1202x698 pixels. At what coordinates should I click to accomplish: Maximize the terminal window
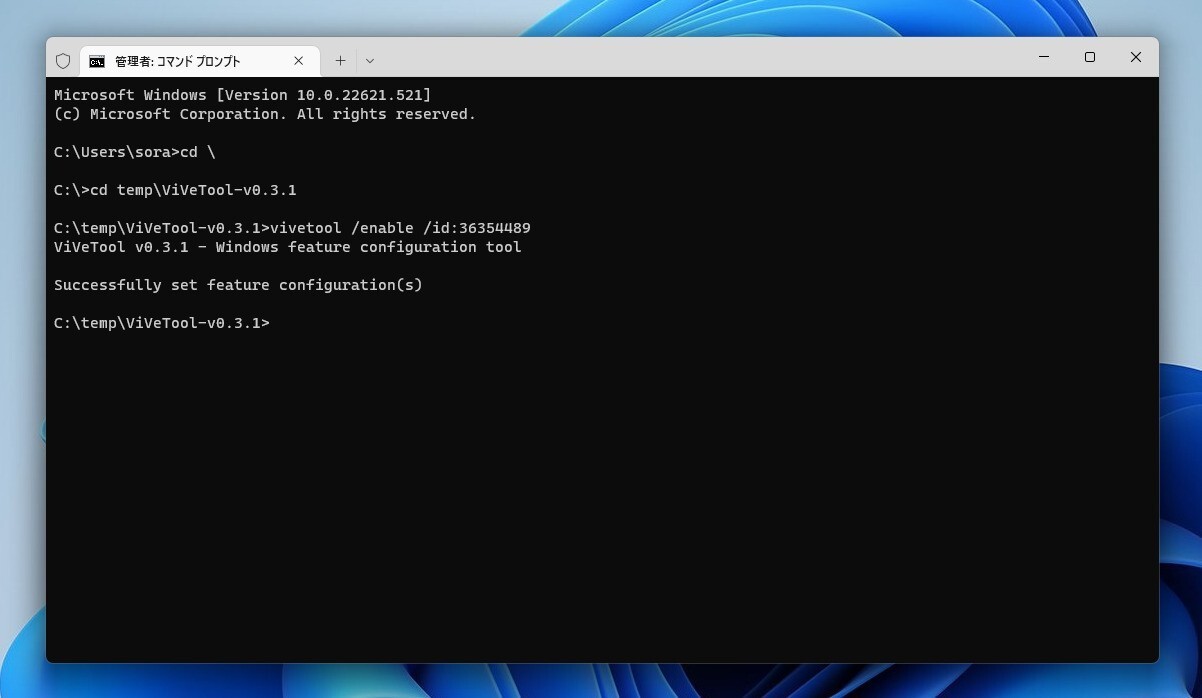click(1090, 57)
